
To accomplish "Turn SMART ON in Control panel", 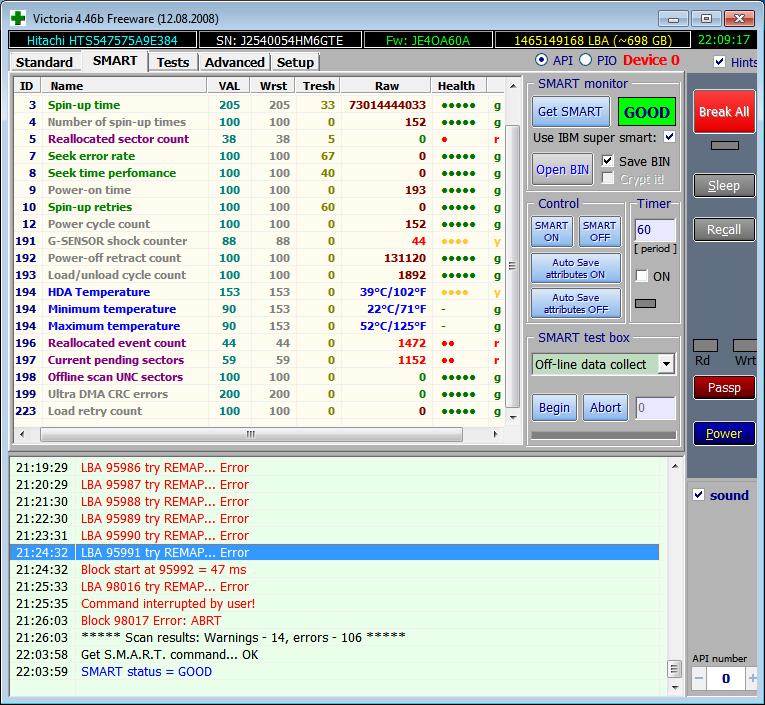I will tap(551, 231).
